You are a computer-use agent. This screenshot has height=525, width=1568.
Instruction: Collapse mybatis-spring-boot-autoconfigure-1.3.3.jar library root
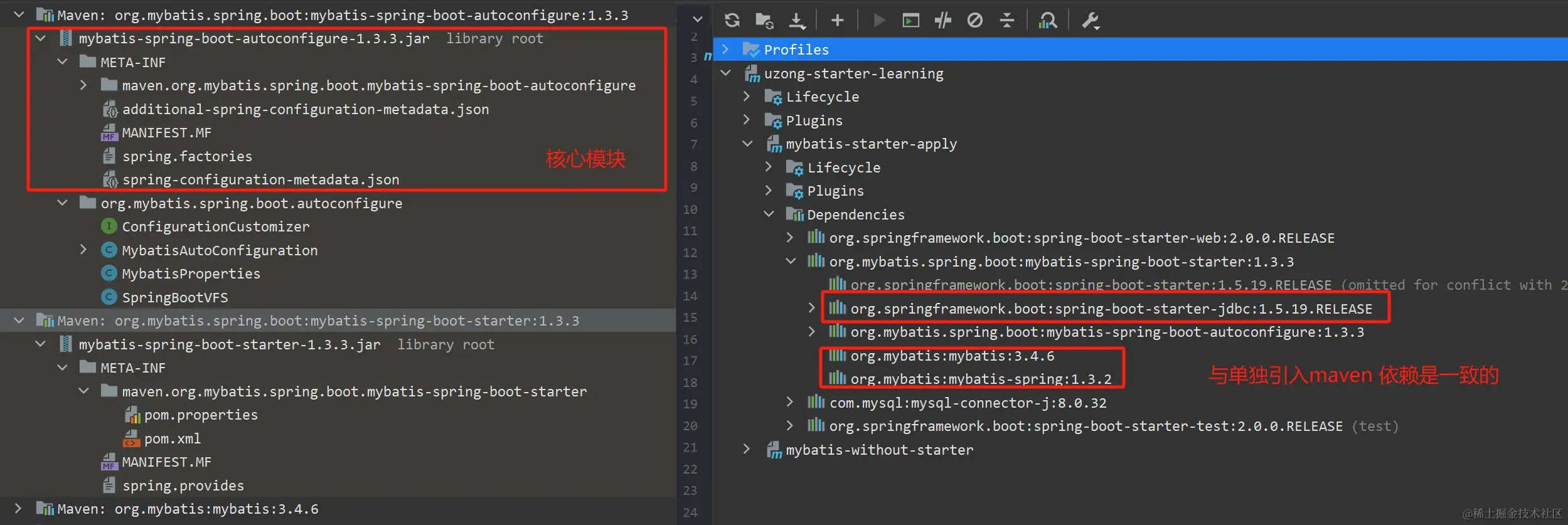(40, 38)
